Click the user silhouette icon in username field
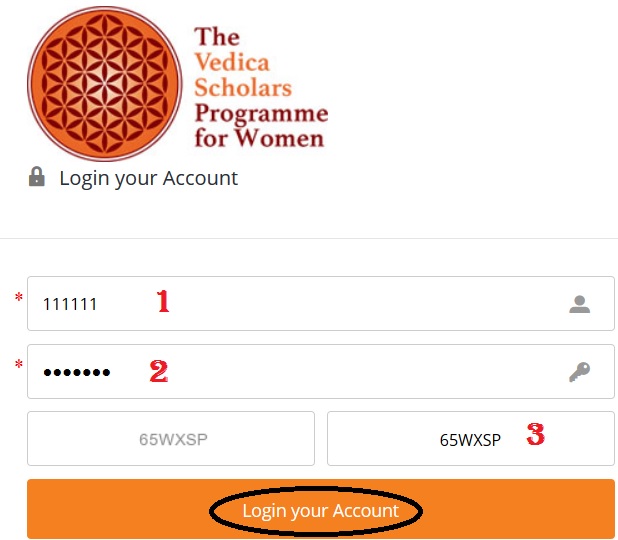 point(579,304)
